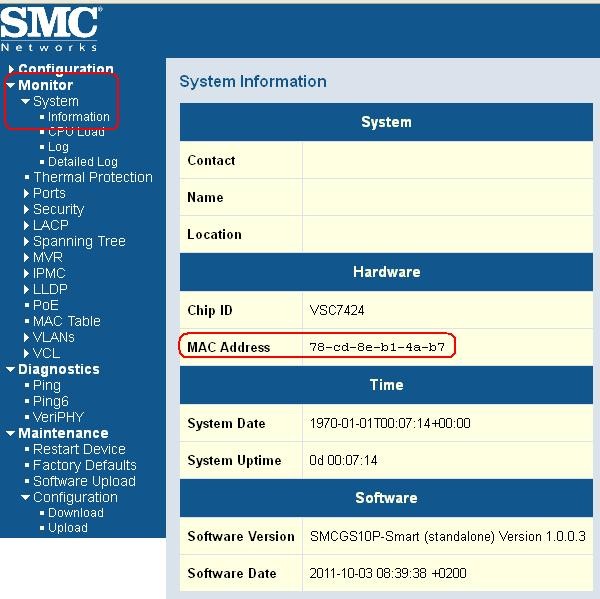The image size is (600, 599).
Task: Select the MVR menu item
Action: pyautogui.click(x=47, y=258)
